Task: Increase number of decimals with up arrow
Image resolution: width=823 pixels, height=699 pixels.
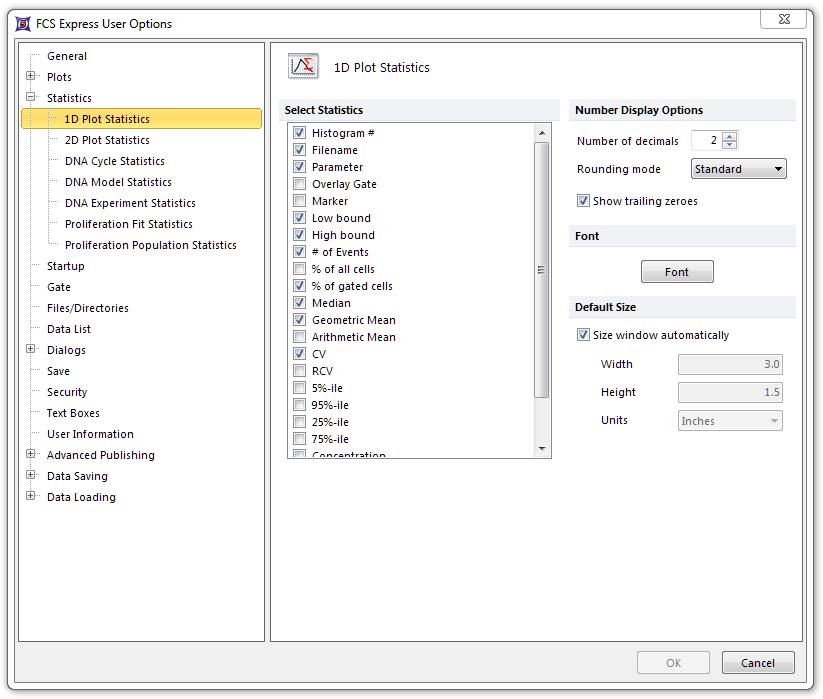Action: (x=730, y=137)
